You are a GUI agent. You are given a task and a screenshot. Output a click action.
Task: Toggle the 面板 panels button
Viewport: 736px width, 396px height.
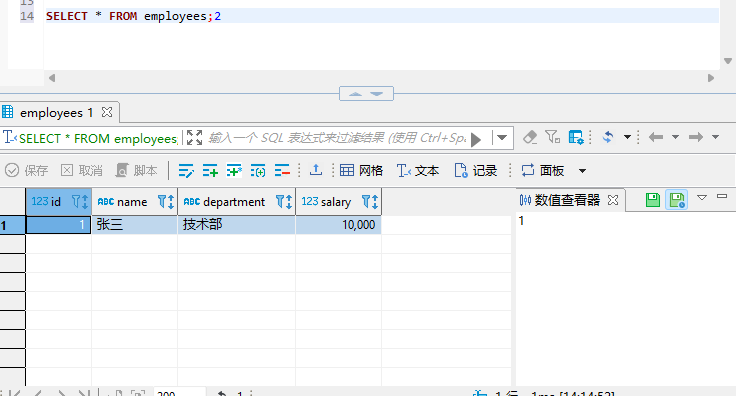pyautogui.click(x=543, y=170)
